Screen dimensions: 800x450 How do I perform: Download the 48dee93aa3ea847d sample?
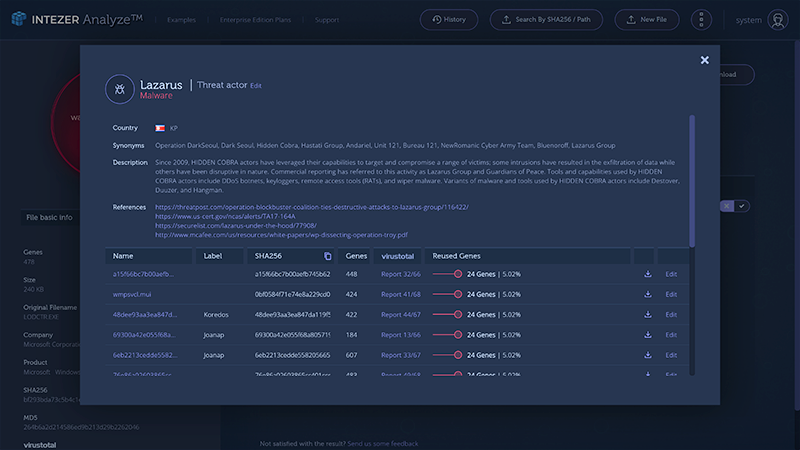pyautogui.click(x=647, y=315)
